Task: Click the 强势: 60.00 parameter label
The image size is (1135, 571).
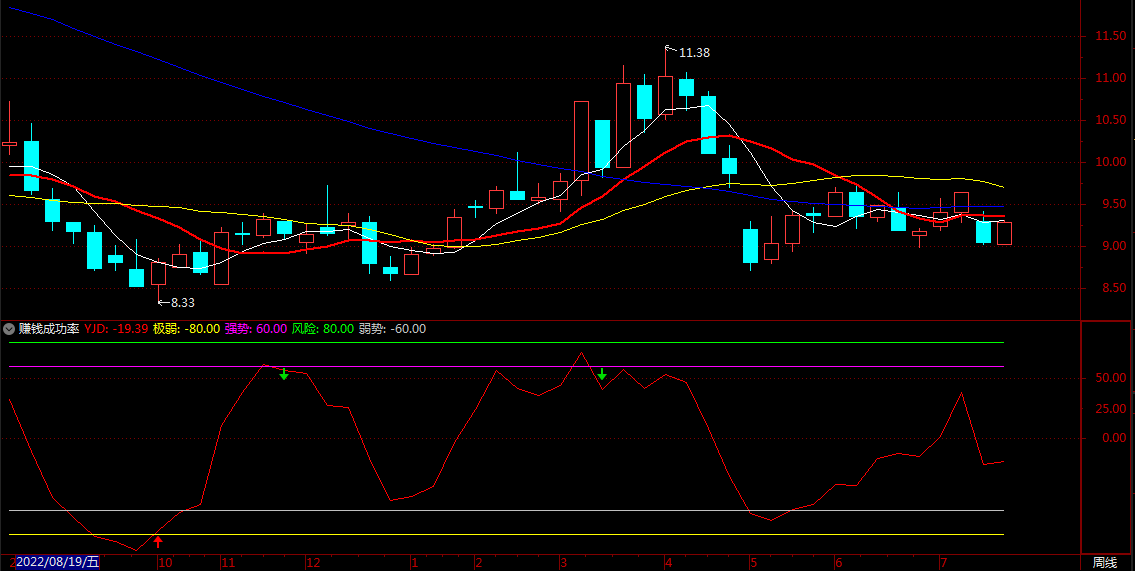Action: click(x=256, y=329)
